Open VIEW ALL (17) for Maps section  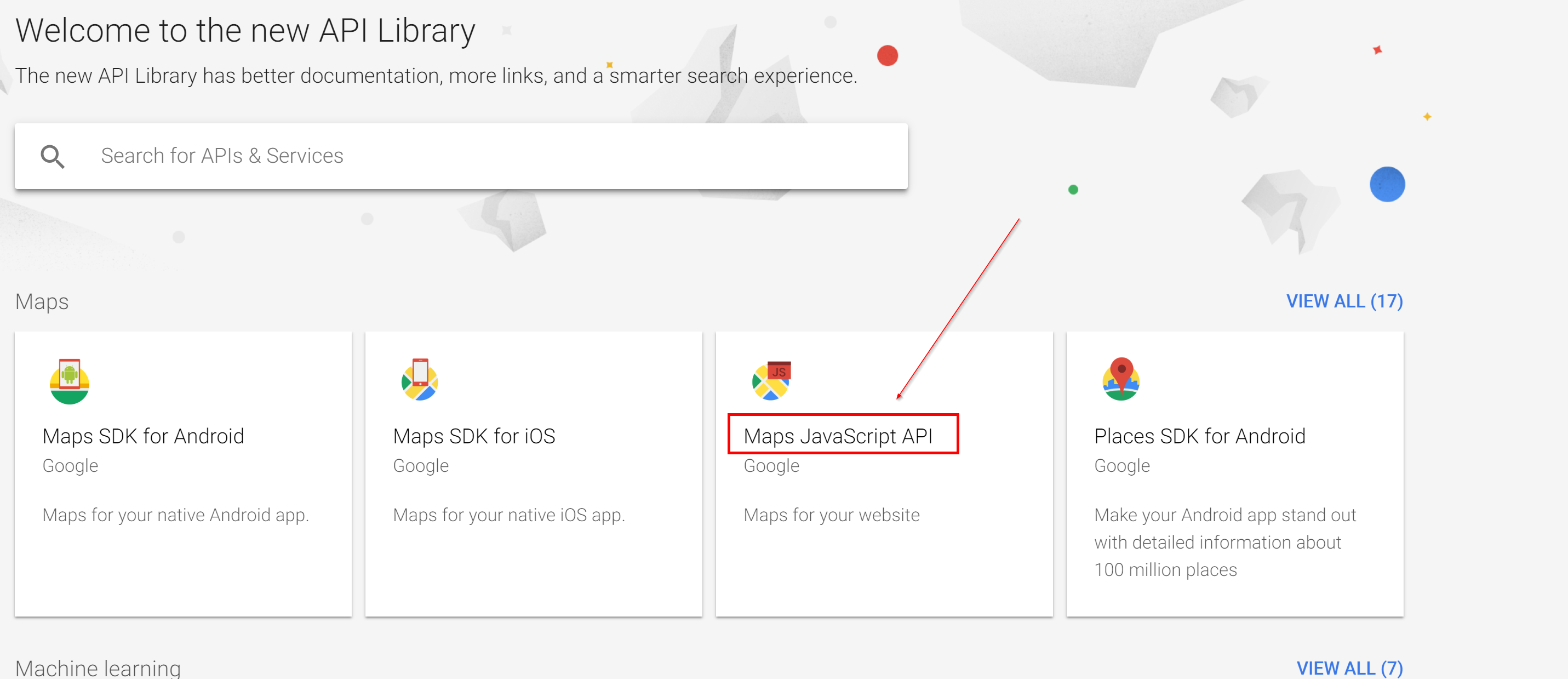(1344, 301)
